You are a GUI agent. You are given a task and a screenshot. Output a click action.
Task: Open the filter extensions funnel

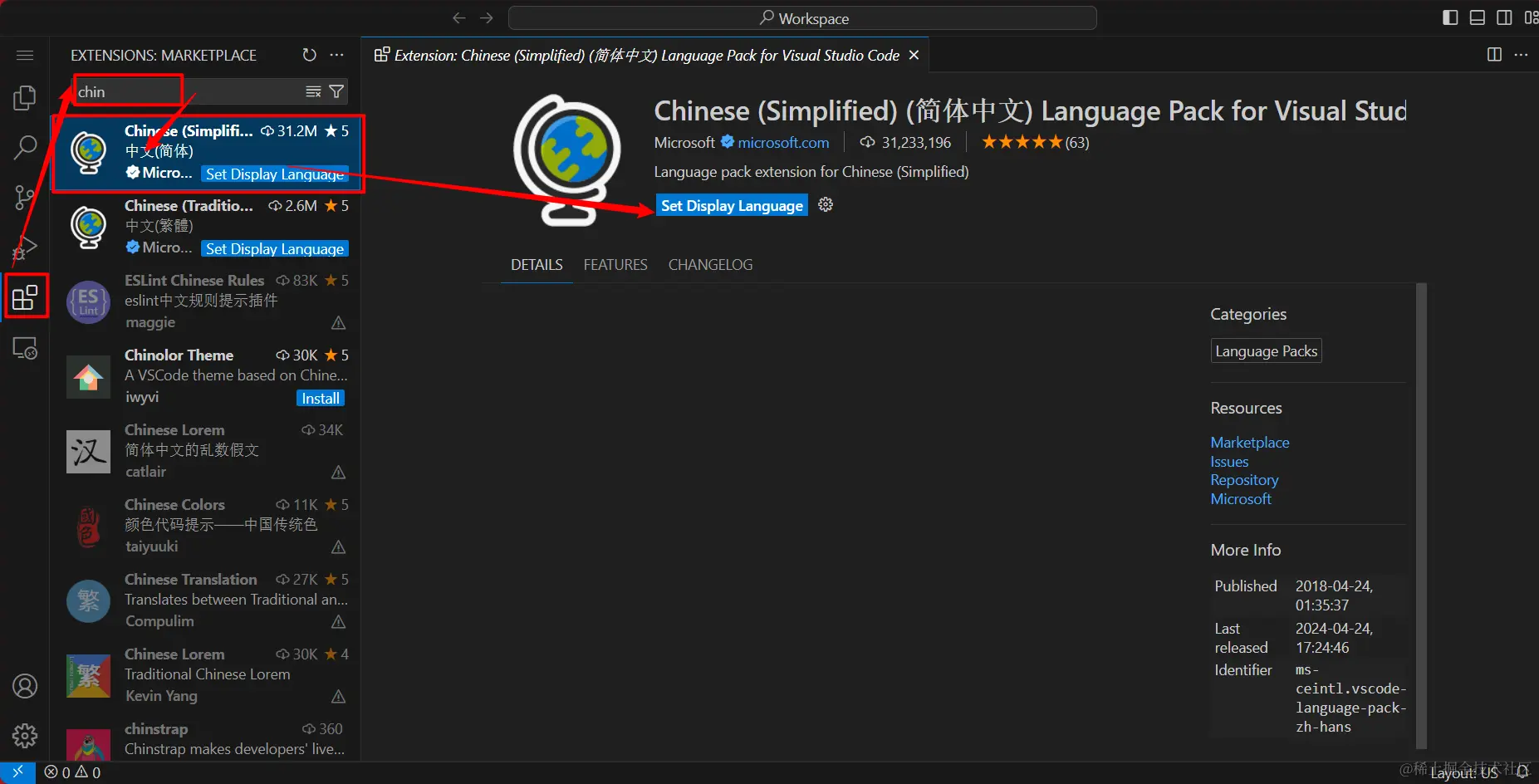click(x=336, y=91)
